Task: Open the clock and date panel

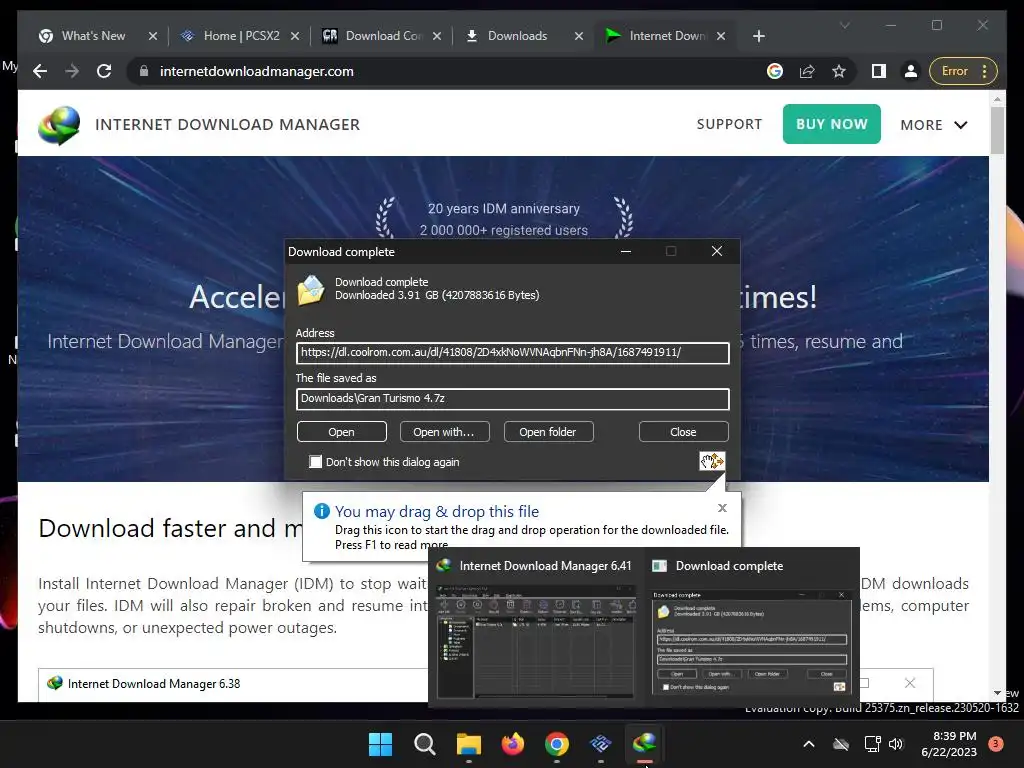Action: tap(949, 744)
